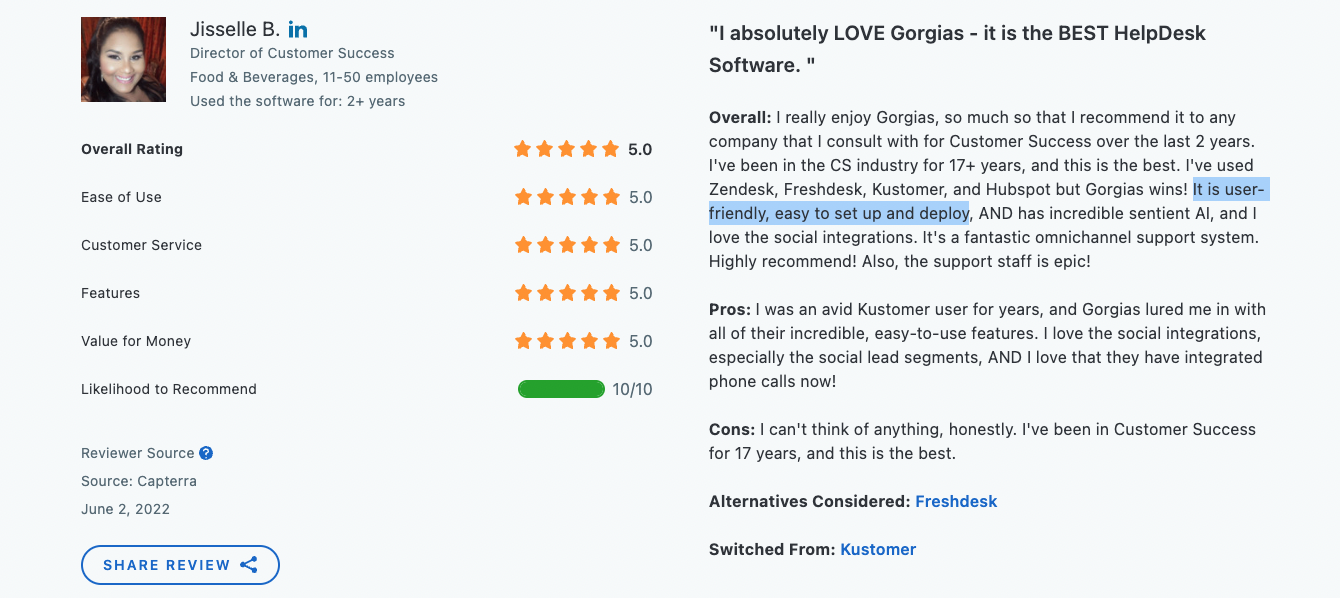Click the 10/10 recommendation score
Image resolution: width=1340 pixels, height=598 pixels.
tap(632, 389)
